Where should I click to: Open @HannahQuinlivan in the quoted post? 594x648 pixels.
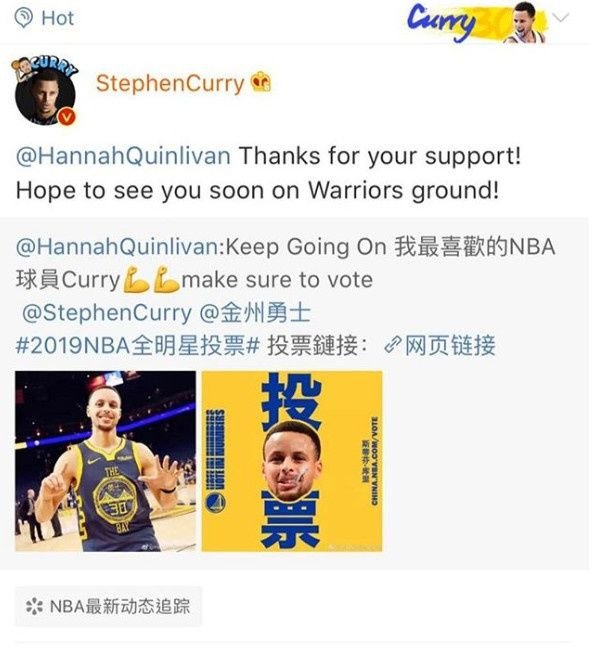tap(119, 247)
